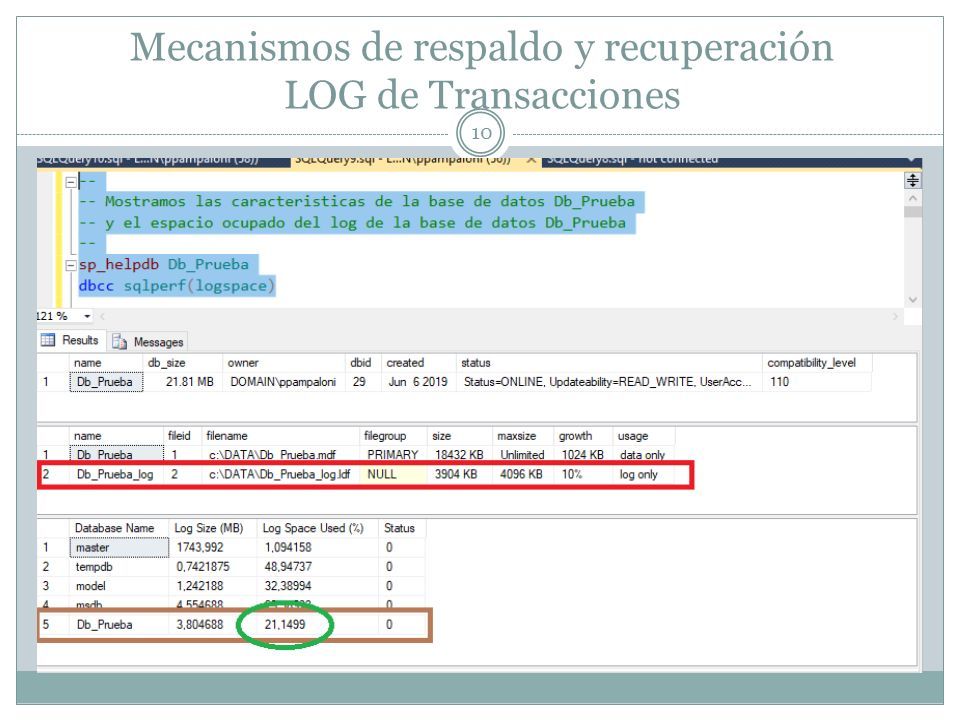Close the SQLQuery9.sql tab
The image size is (960, 720).
point(531,160)
